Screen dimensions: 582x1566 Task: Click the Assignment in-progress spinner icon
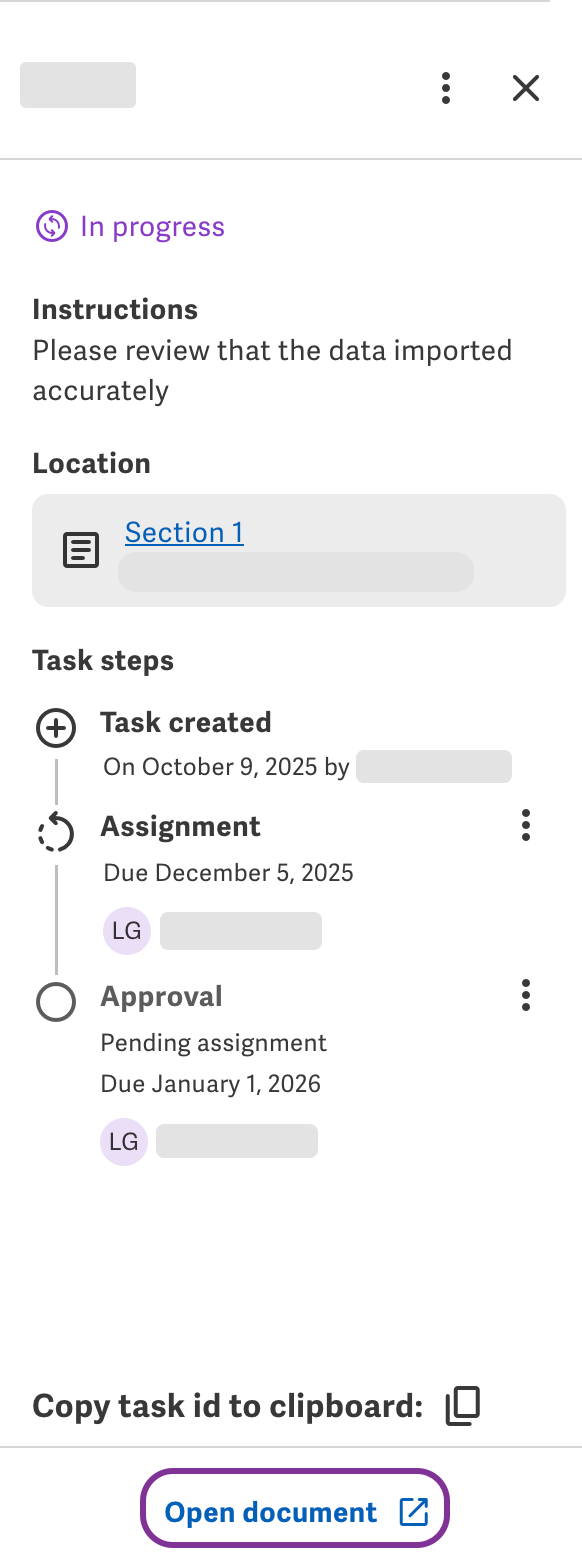(x=56, y=833)
